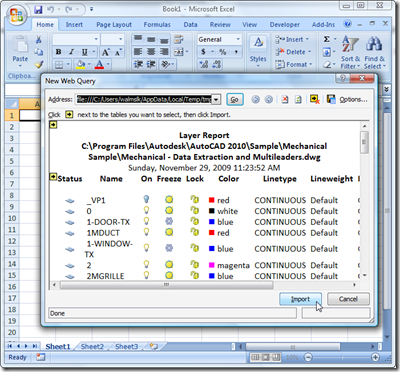Click the Zoom Out minus button
This screenshot has width=400, height=372.
pos(308,357)
